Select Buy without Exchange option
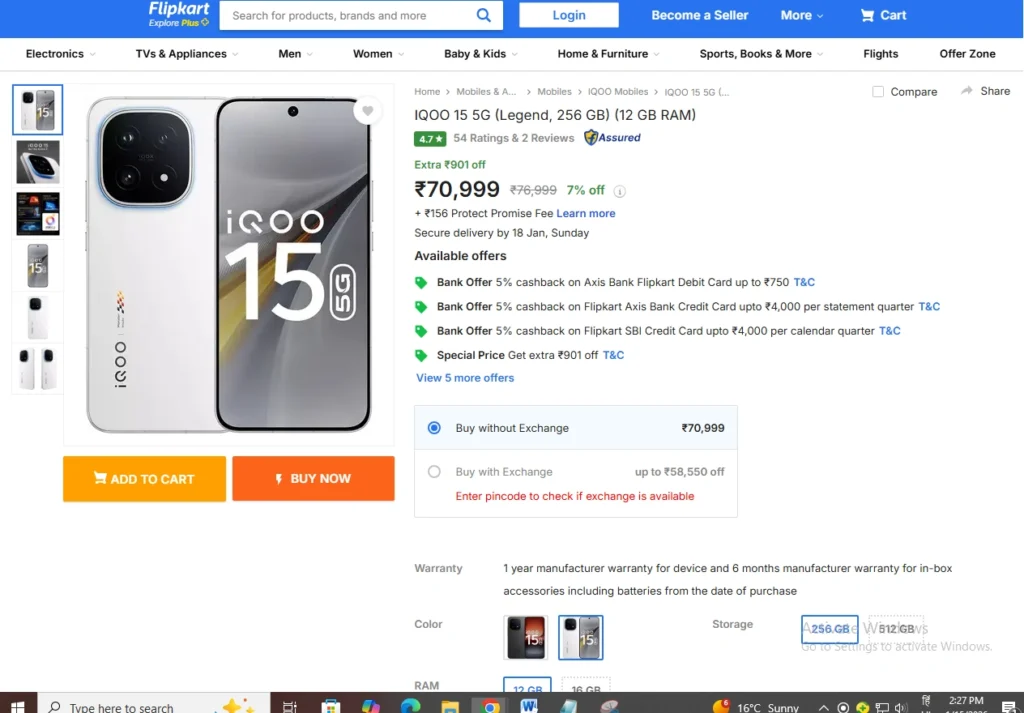1024x713 pixels. tap(434, 428)
